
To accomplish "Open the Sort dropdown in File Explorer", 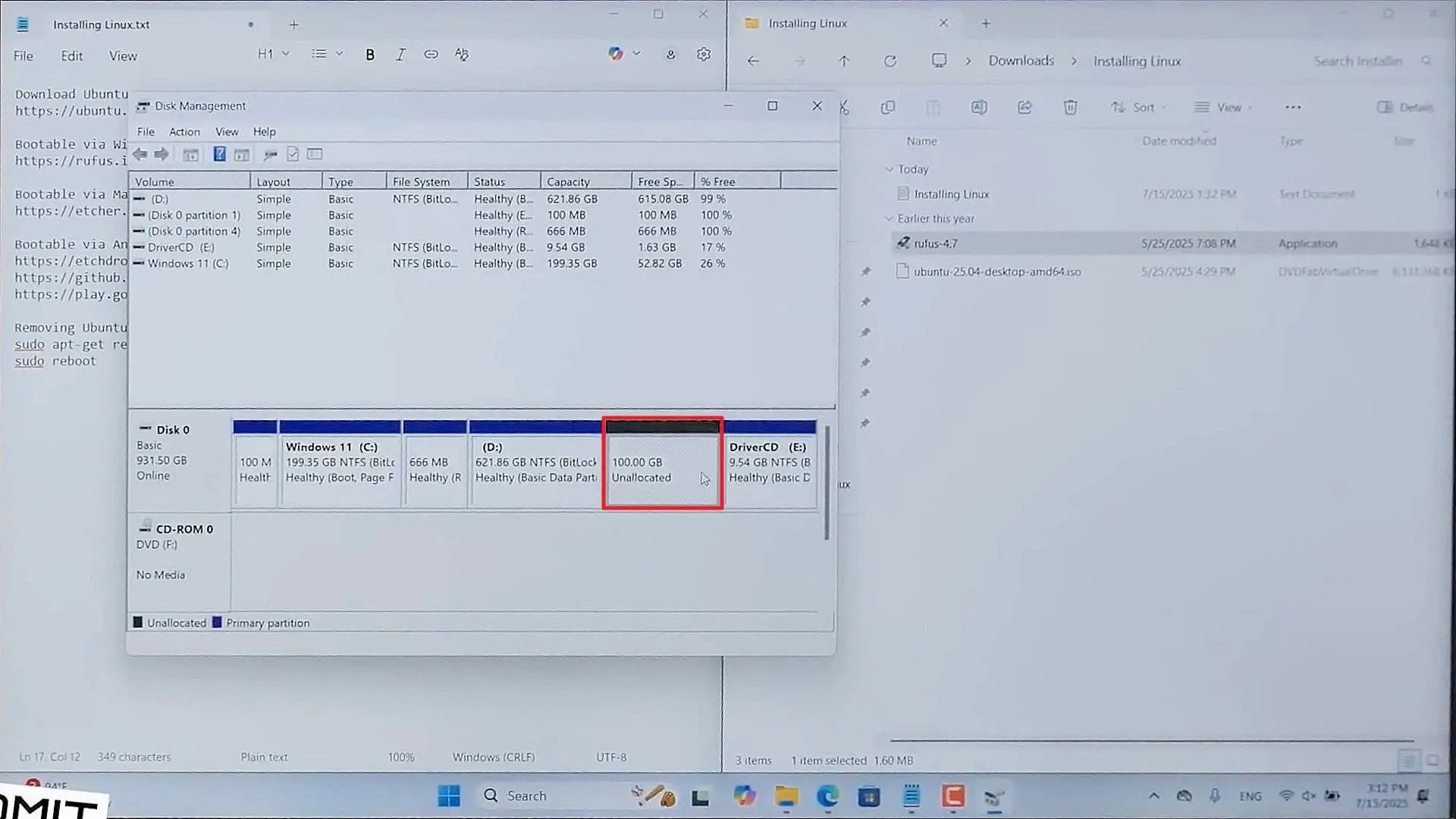I will (x=1138, y=108).
